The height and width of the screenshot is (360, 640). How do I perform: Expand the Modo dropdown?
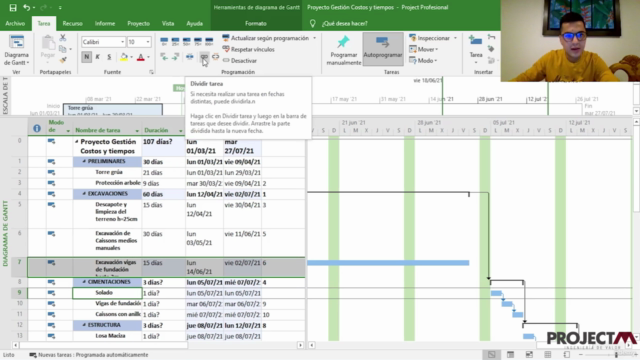coord(436,60)
